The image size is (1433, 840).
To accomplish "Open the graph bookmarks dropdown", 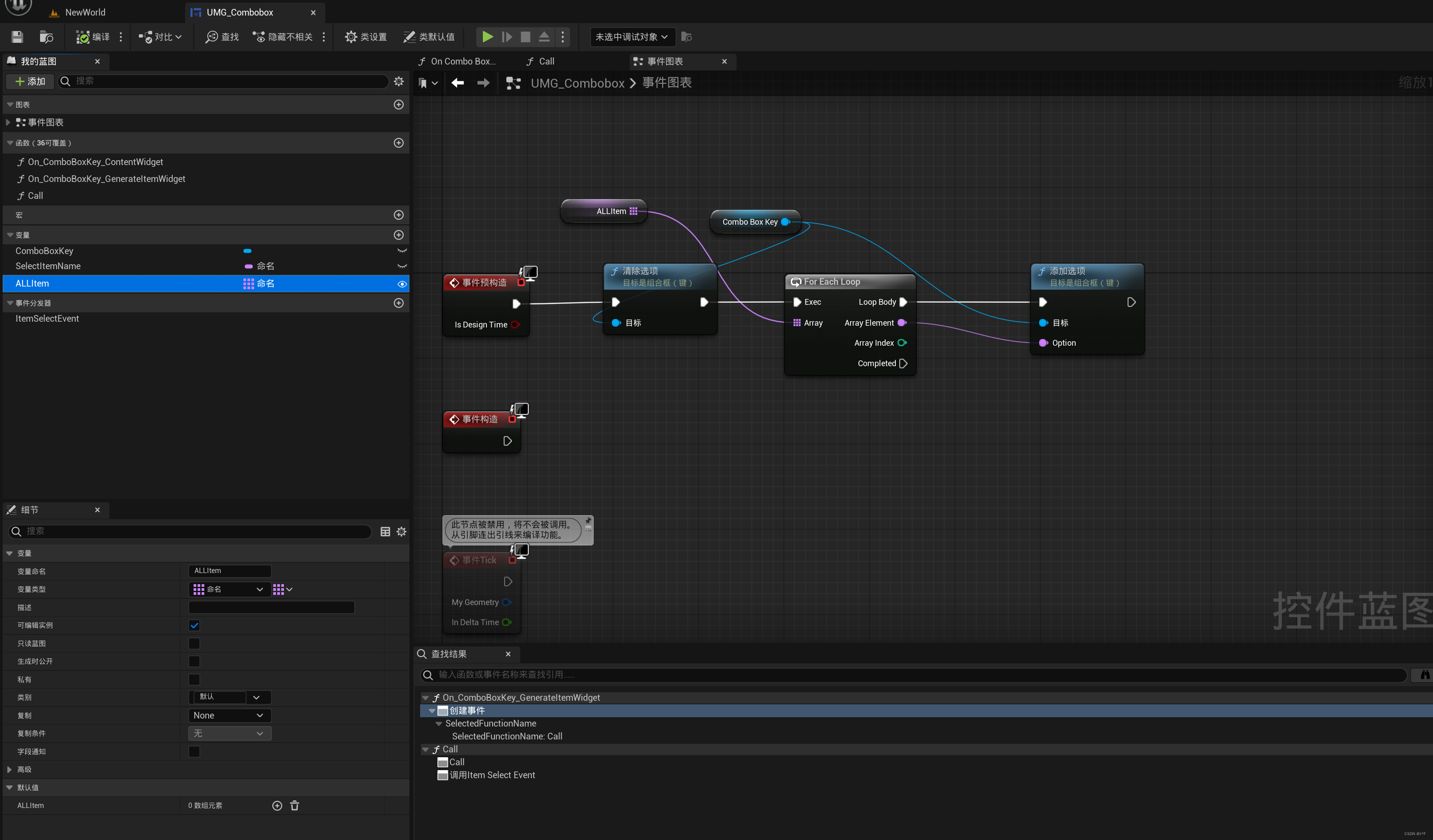I will point(428,83).
